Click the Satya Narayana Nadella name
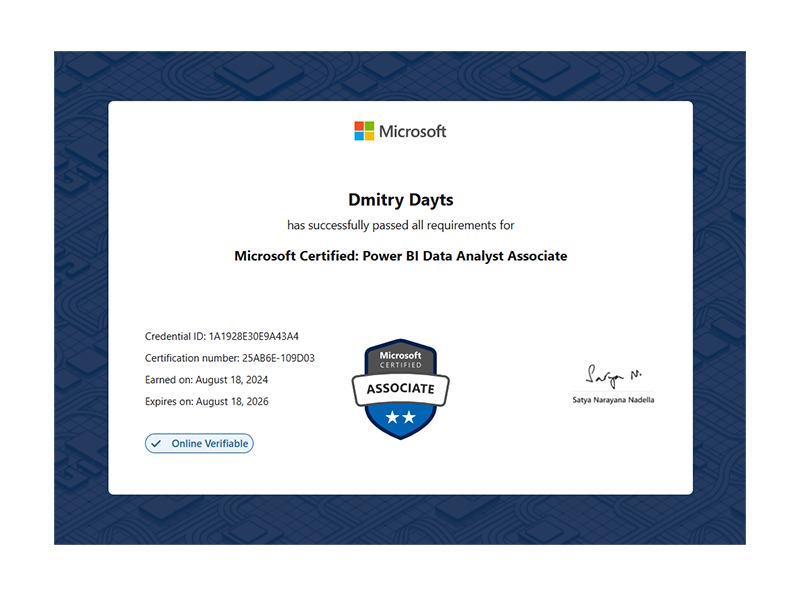 (x=614, y=400)
